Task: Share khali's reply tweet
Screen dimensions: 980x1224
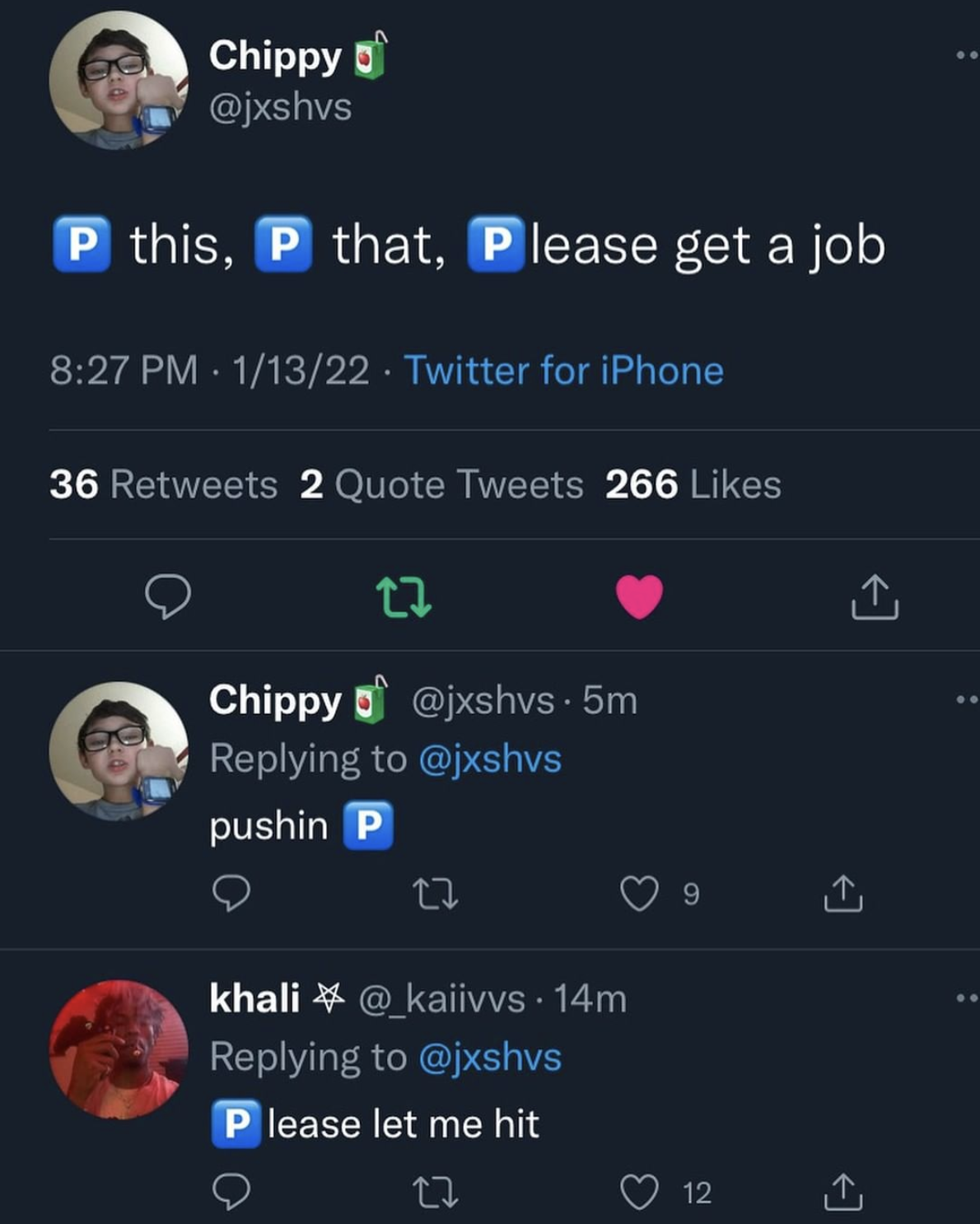Action: 842,1192
